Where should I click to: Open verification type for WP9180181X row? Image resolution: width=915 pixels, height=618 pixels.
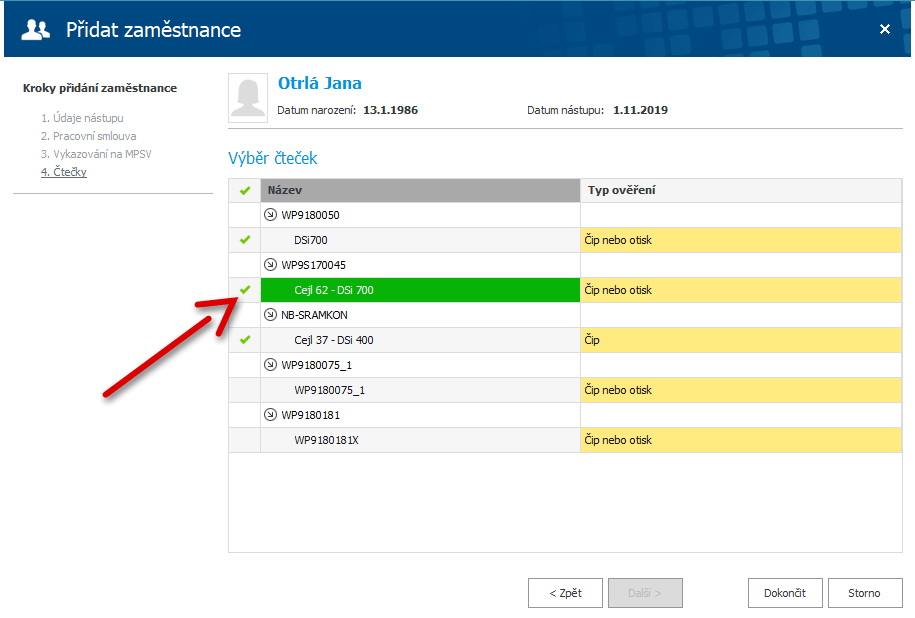point(741,440)
